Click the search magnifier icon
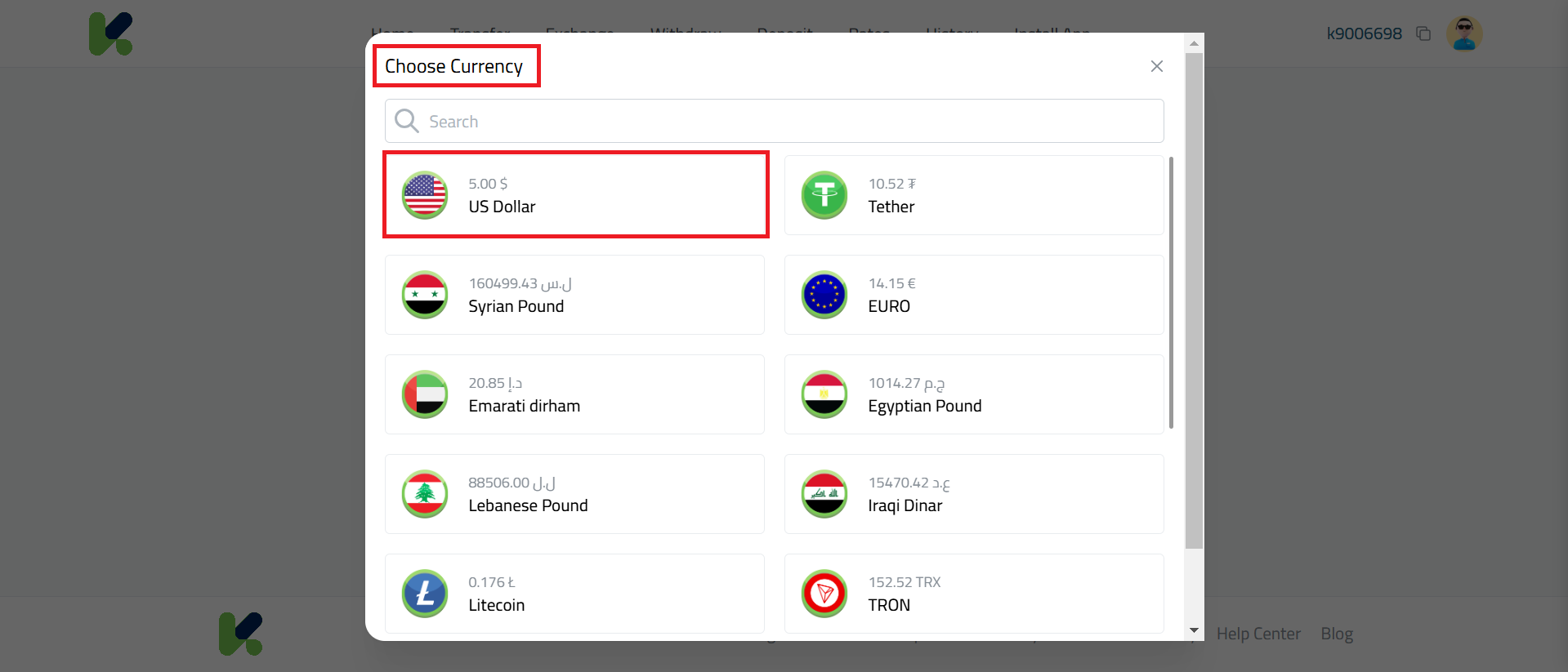 pyautogui.click(x=406, y=121)
